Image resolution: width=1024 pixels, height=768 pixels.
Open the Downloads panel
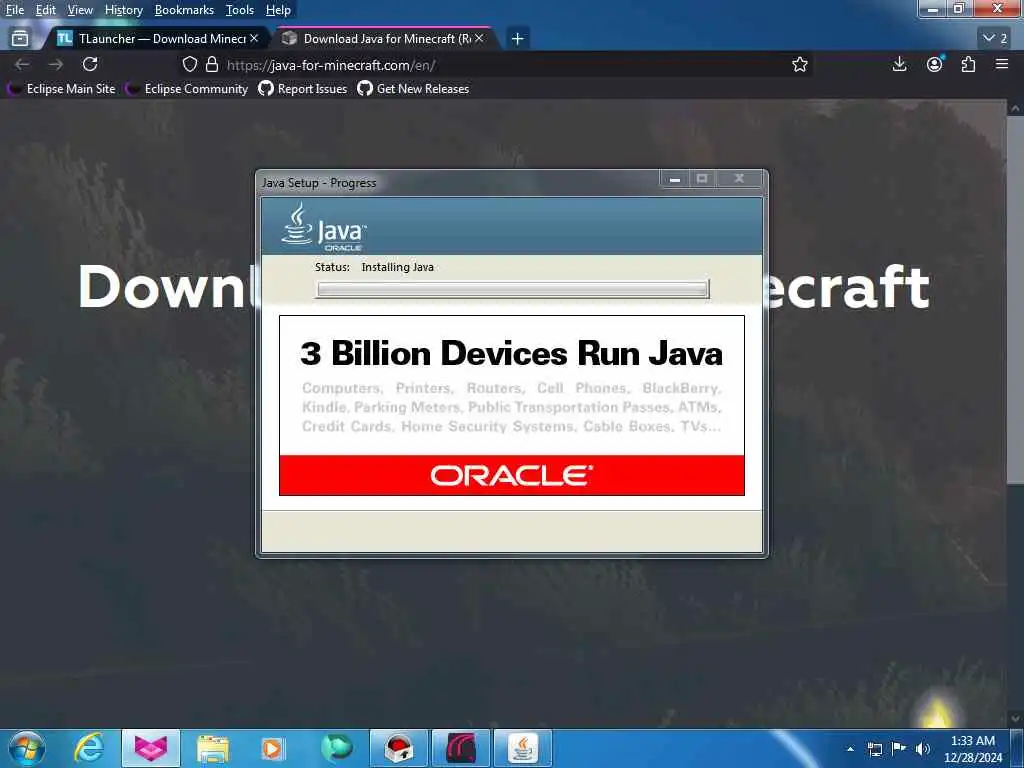click(899, 64)
